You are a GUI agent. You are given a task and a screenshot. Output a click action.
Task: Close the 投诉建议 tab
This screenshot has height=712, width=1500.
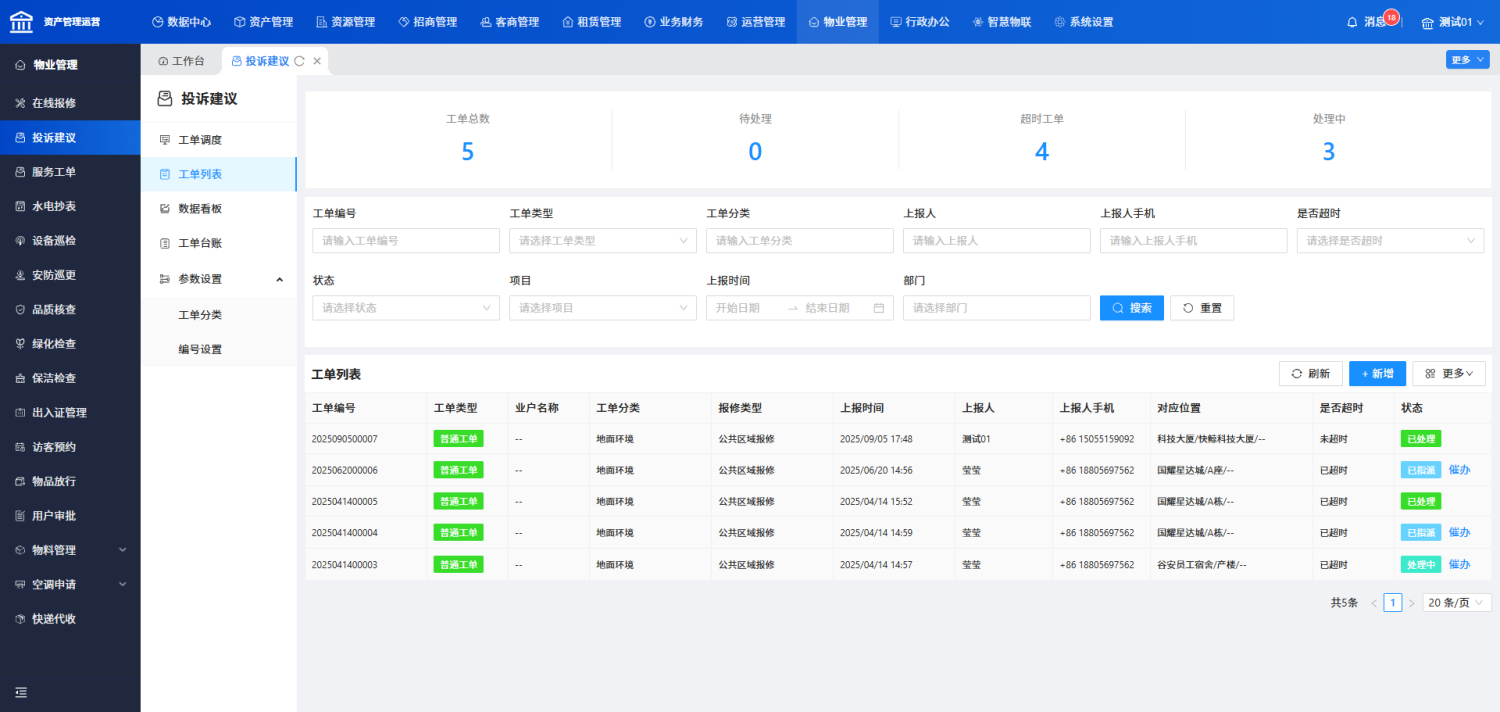coord(317,61)
